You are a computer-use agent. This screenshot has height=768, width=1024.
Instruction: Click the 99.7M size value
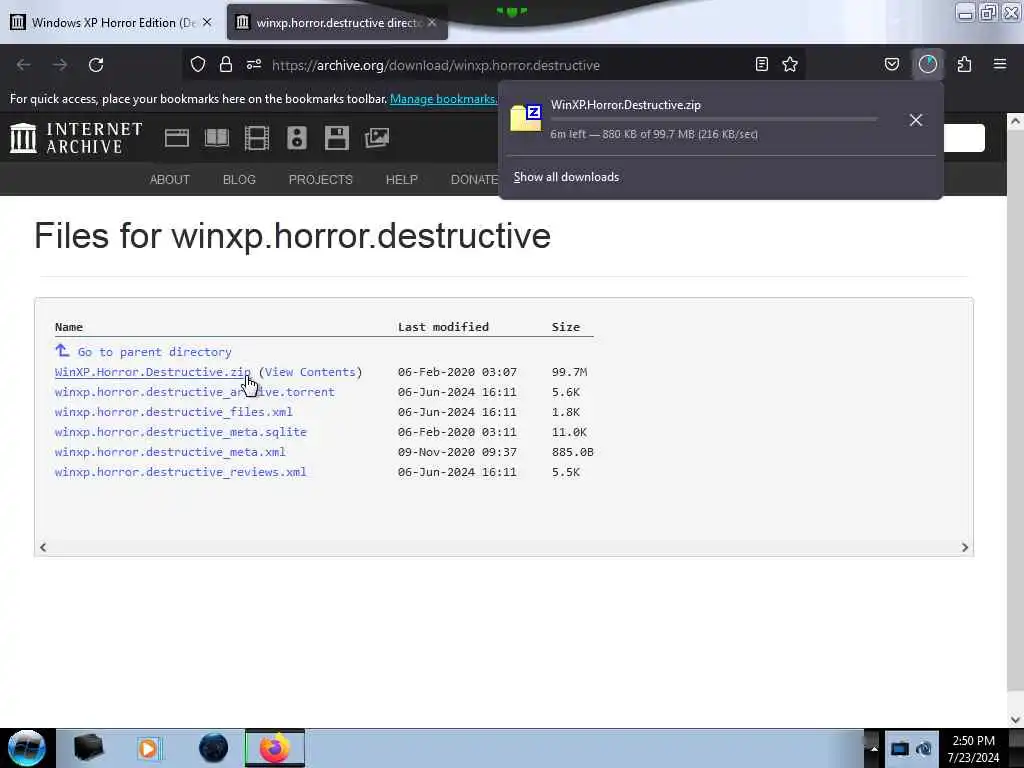point(569,372)
